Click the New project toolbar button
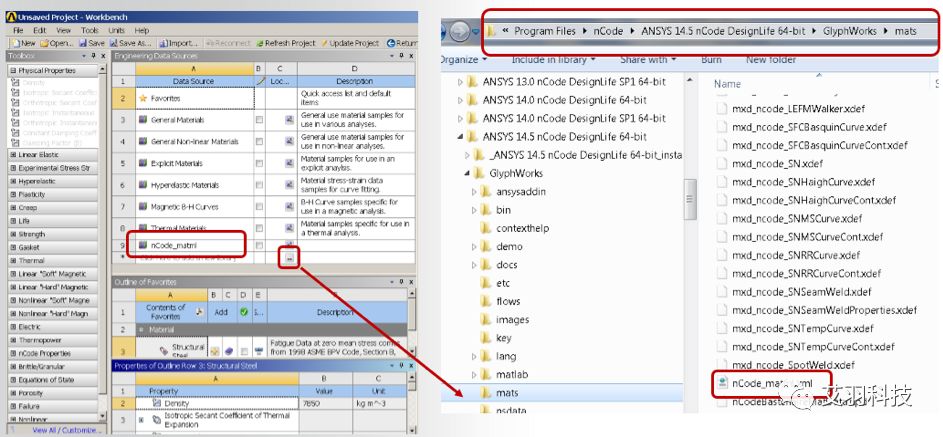943x437 pixels. tap(23, 43)
